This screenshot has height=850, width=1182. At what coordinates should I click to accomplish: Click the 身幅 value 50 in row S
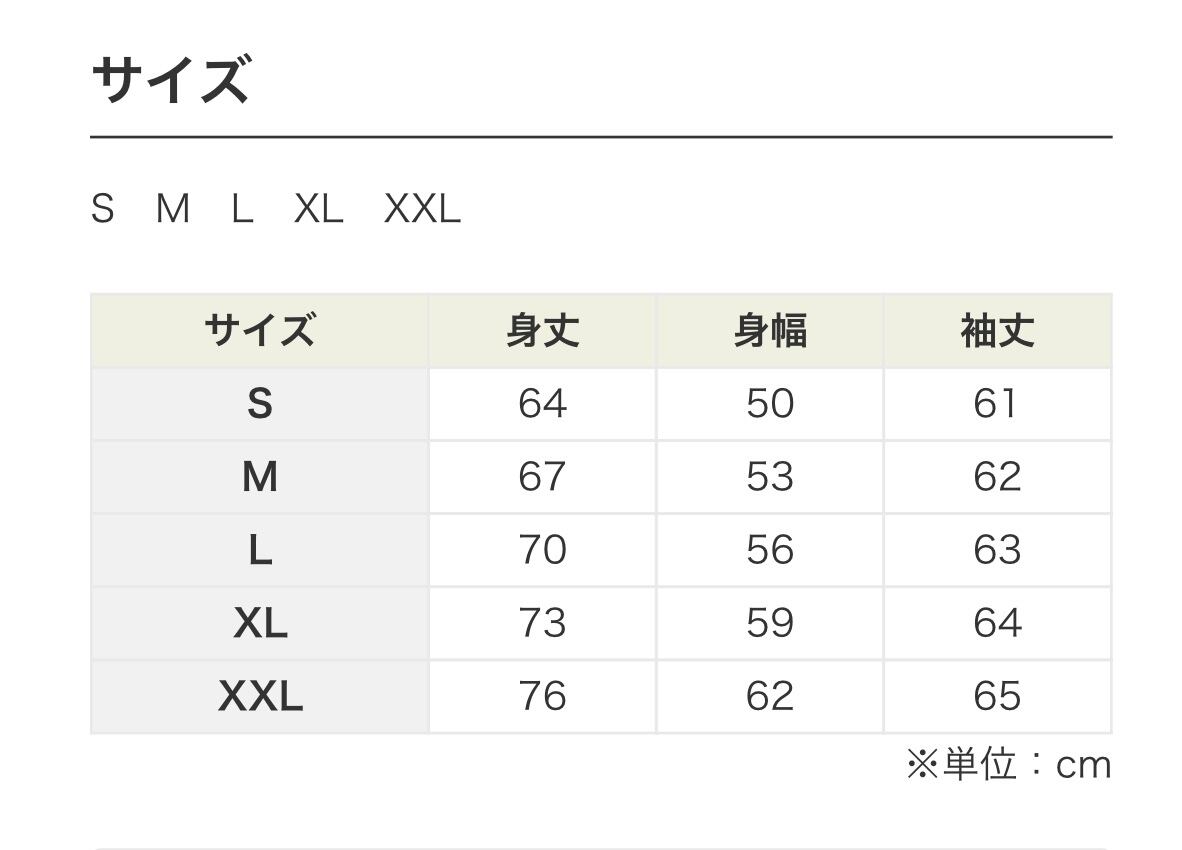(769, 404)
